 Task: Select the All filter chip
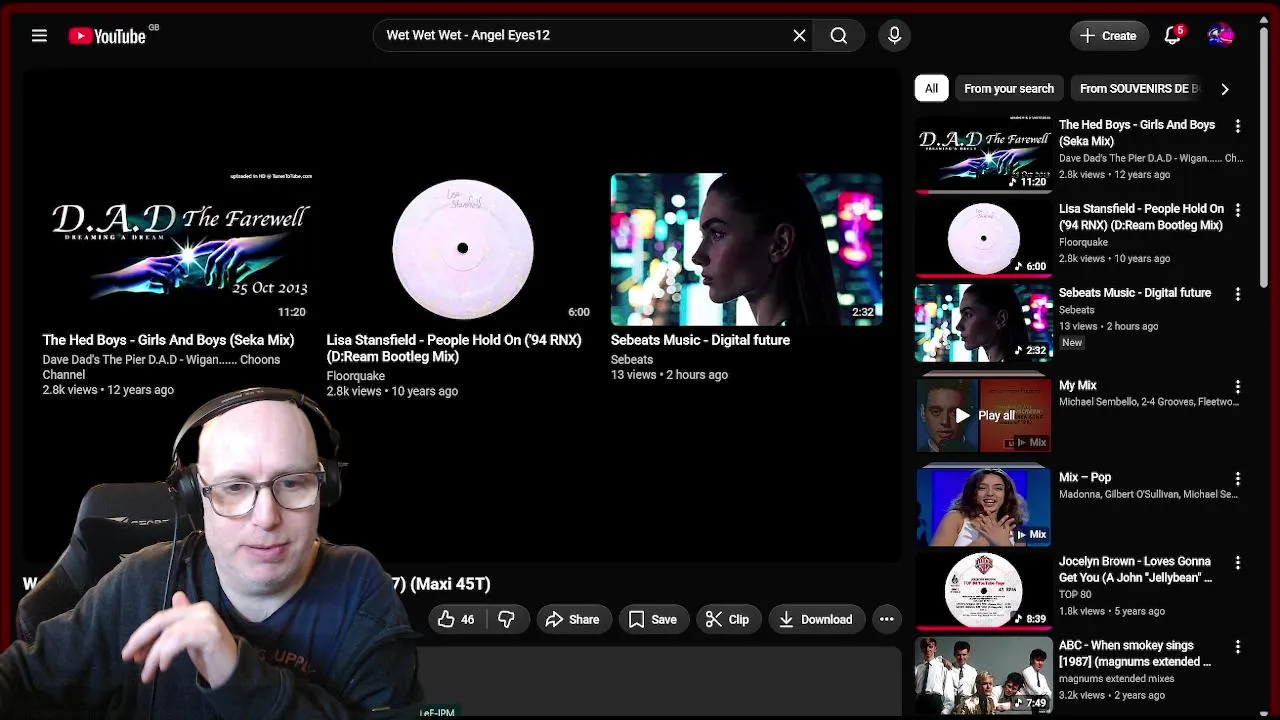tap(931, 88)
